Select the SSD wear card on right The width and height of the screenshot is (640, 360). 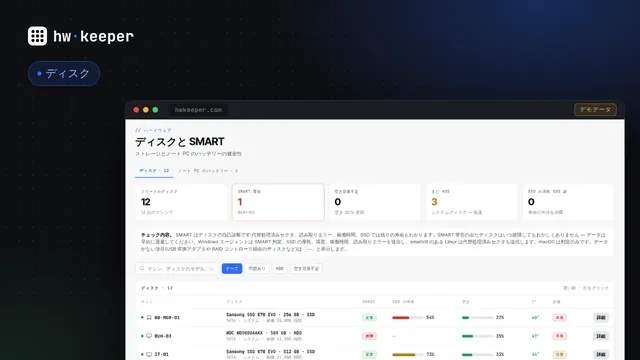[x=568, y=202]
